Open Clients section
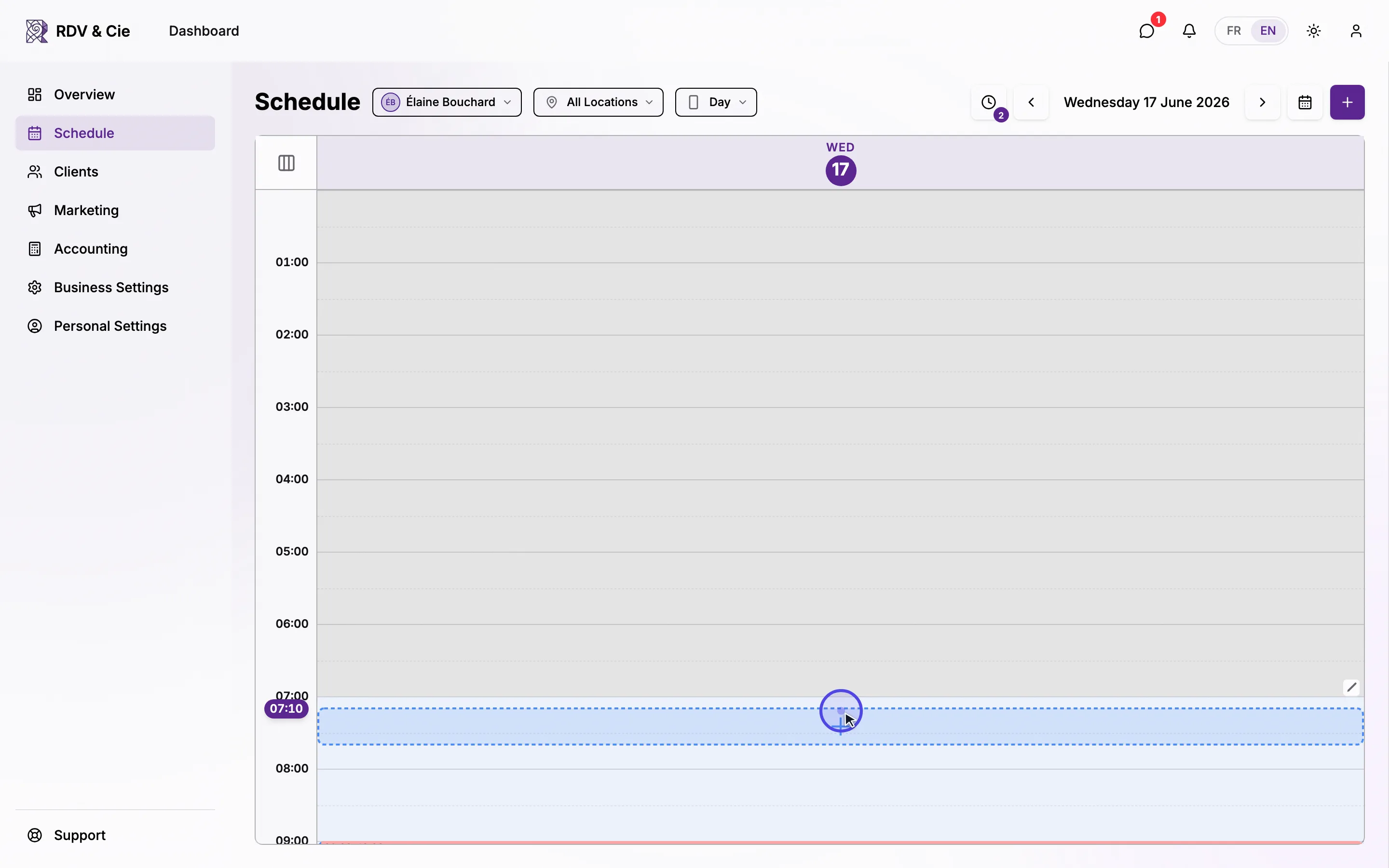 point(115,172)
